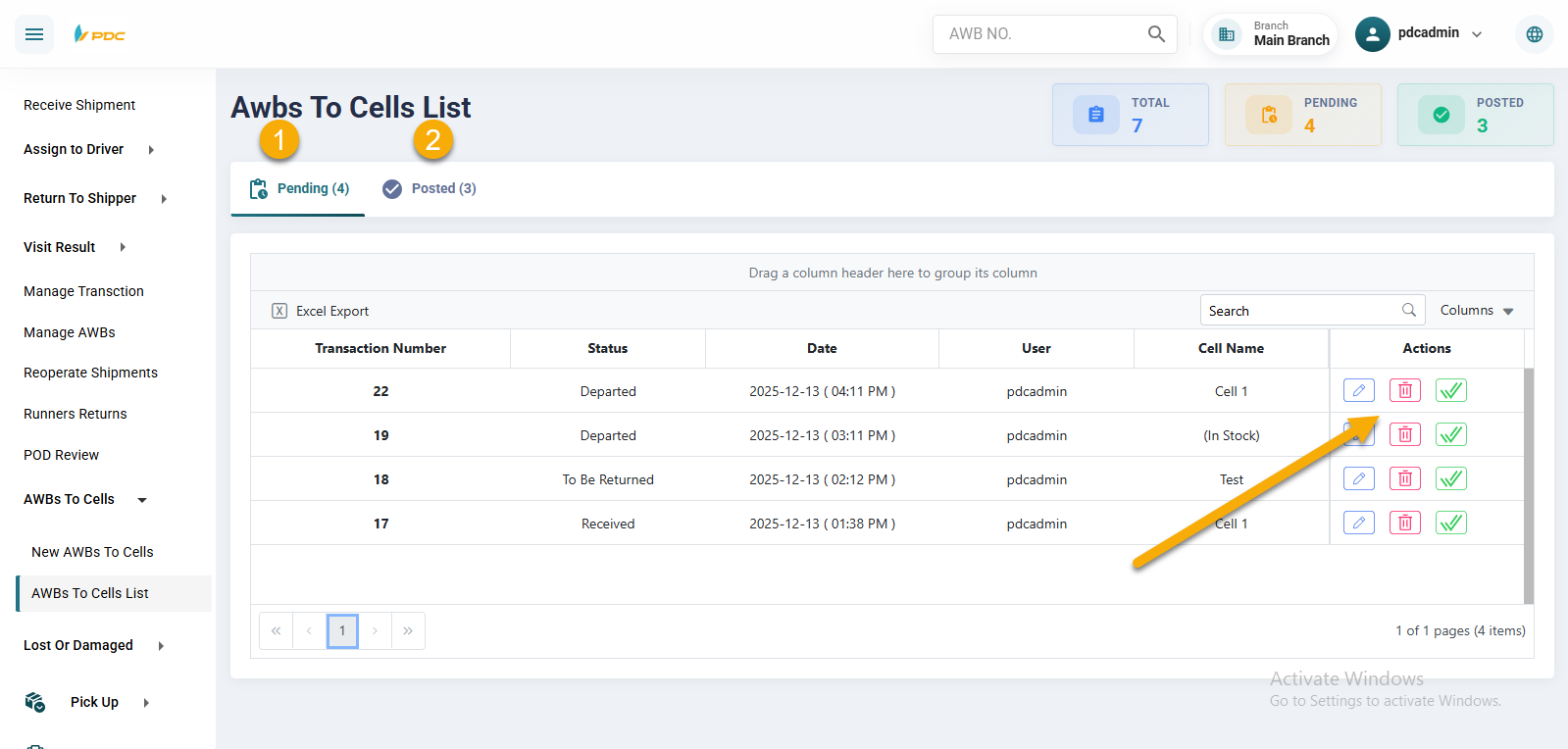Click the Received status cell
The height and width of the screenshot is (749, 1568).
click(x=608, y=524)
